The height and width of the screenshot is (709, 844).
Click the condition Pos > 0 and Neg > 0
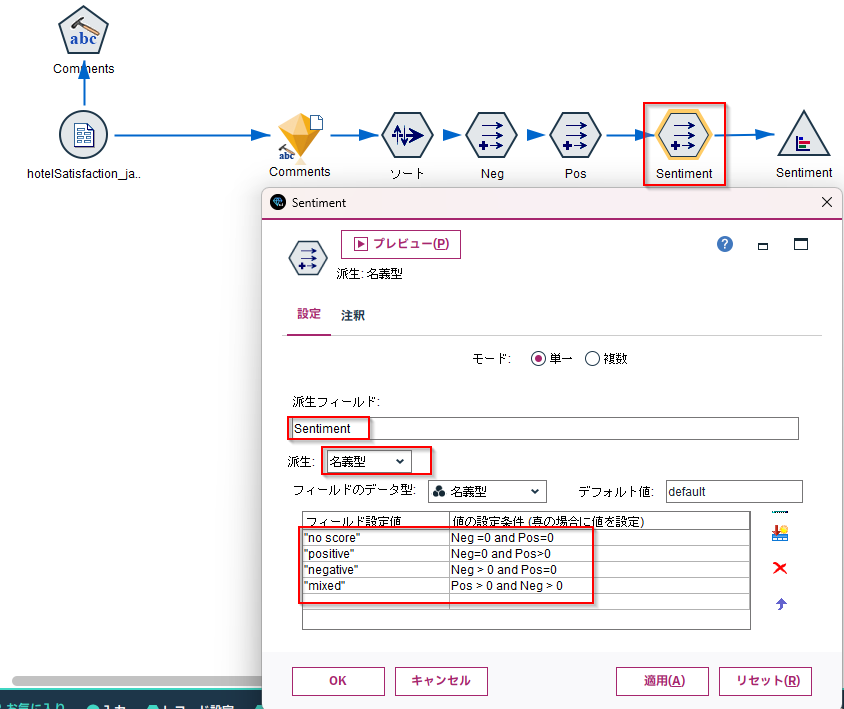click(600, 586)
